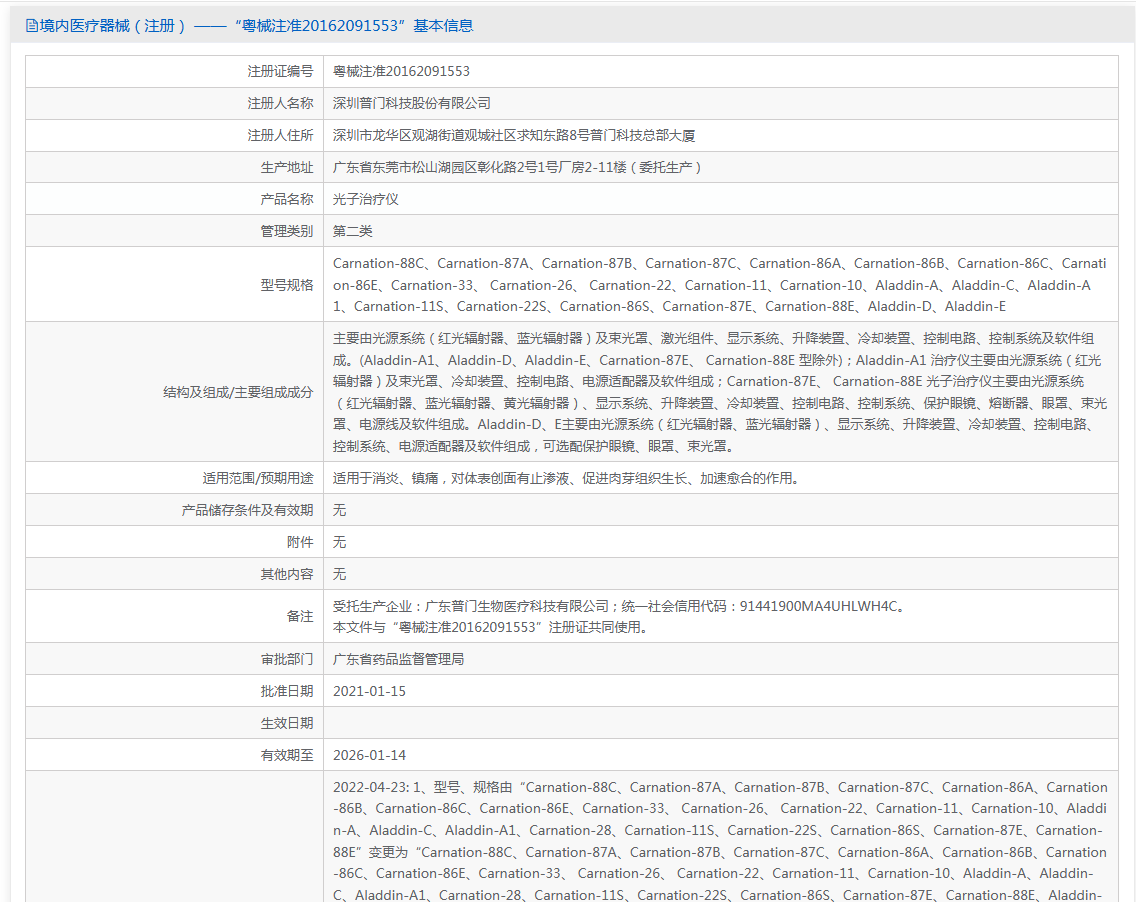Screen dimensions: 1136x902
Task: Click the model list starting with Carnation-88C
Action: [x=719, y=285]
